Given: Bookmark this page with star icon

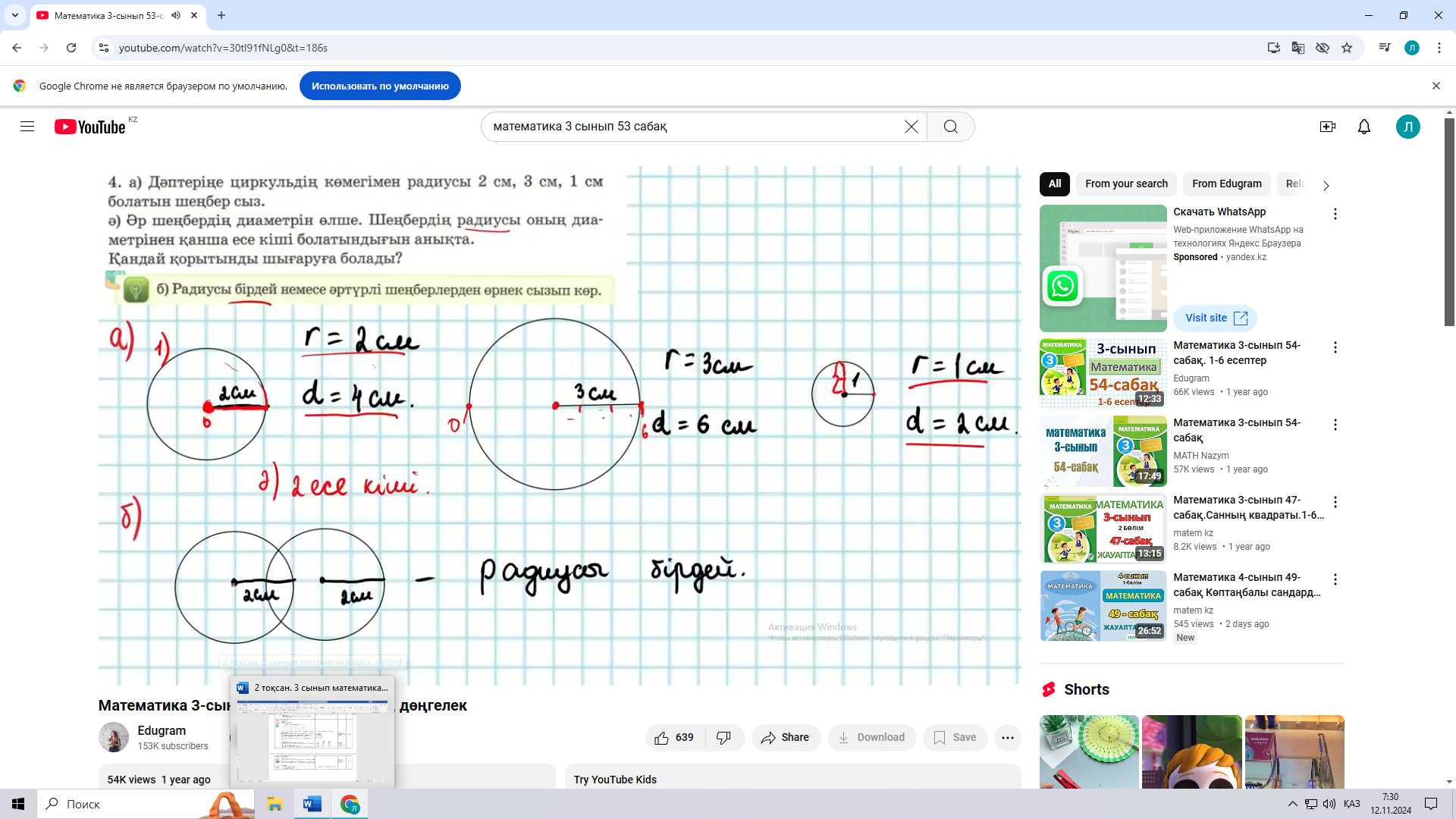Looking at the screenshot, I should [1347, 48].
